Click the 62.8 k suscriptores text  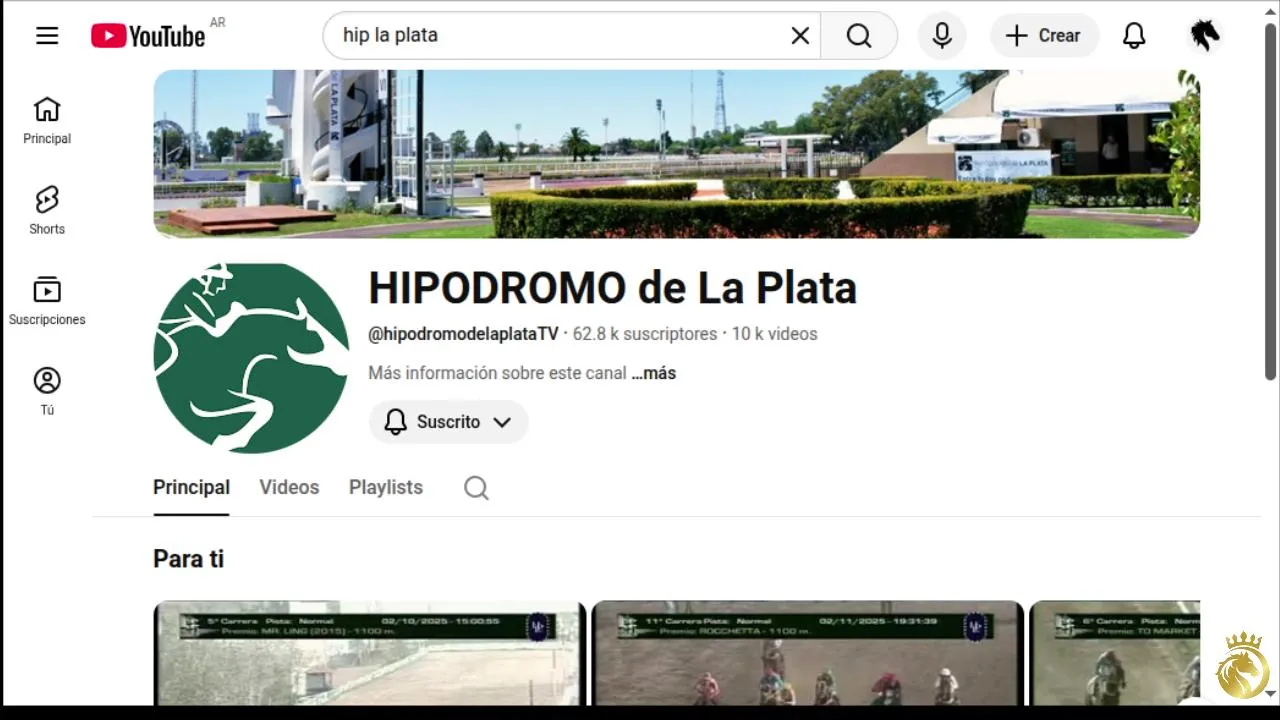(645, 334)
